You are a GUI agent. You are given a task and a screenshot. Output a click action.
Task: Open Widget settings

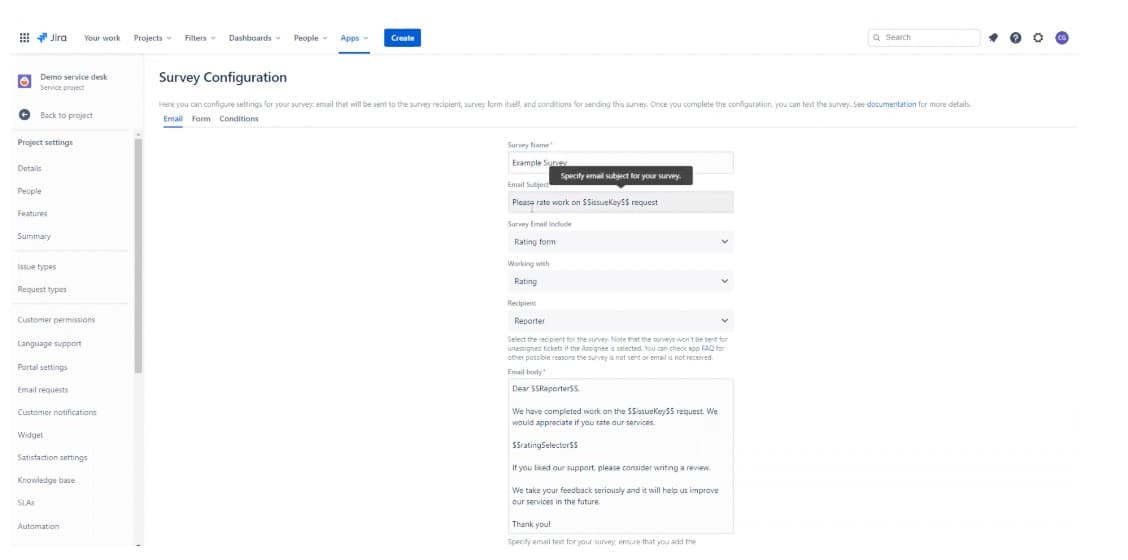(x=30, y=435)
